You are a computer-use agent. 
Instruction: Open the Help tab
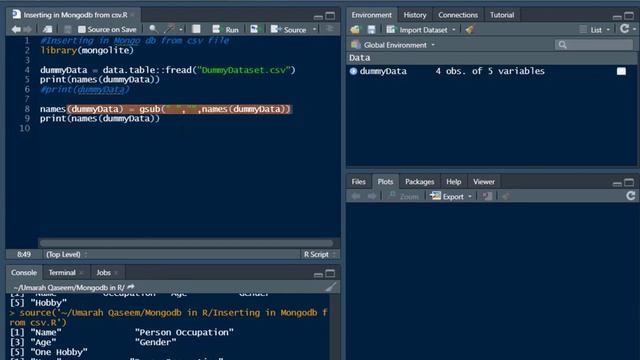[x=453, y=182]
